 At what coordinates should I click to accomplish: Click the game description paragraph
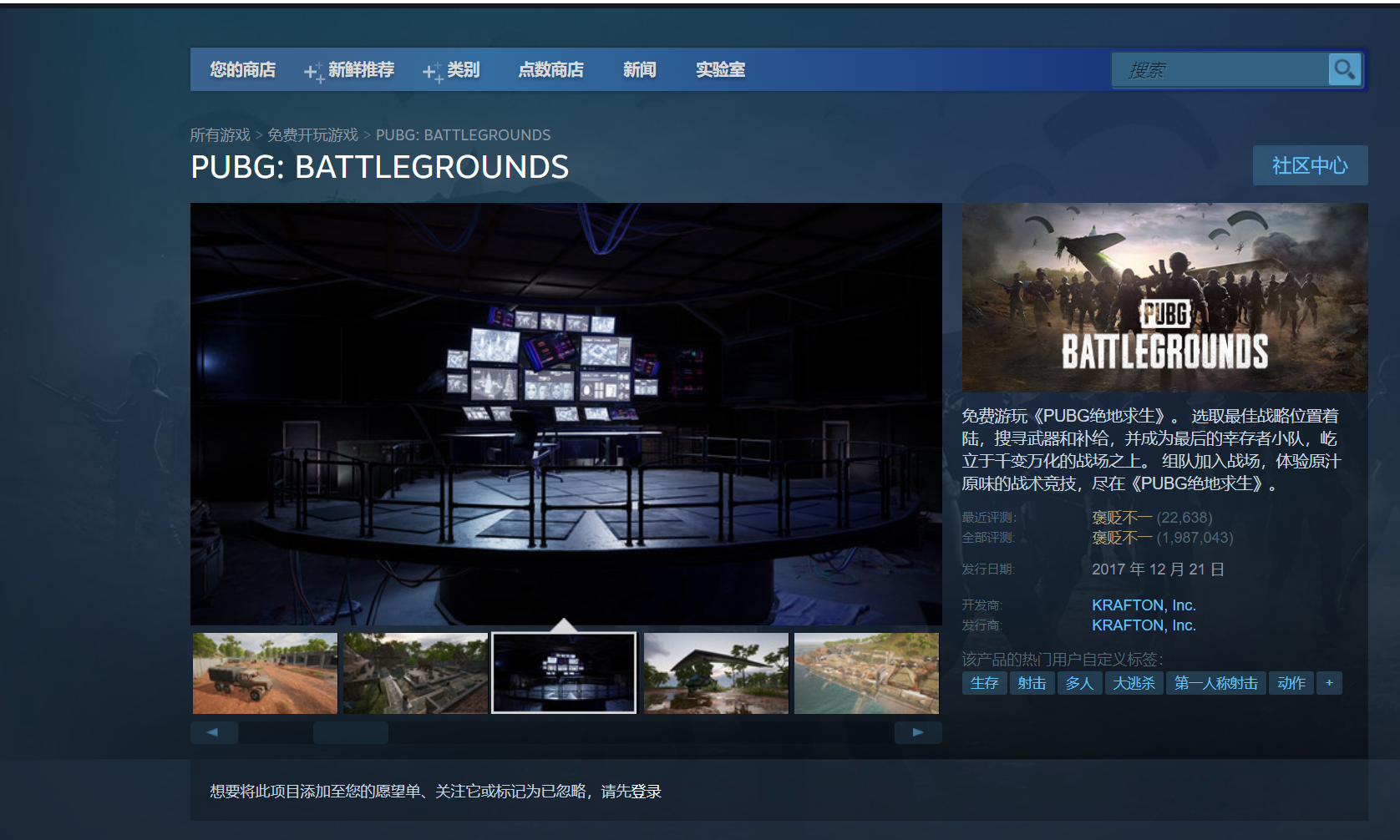1151,450
